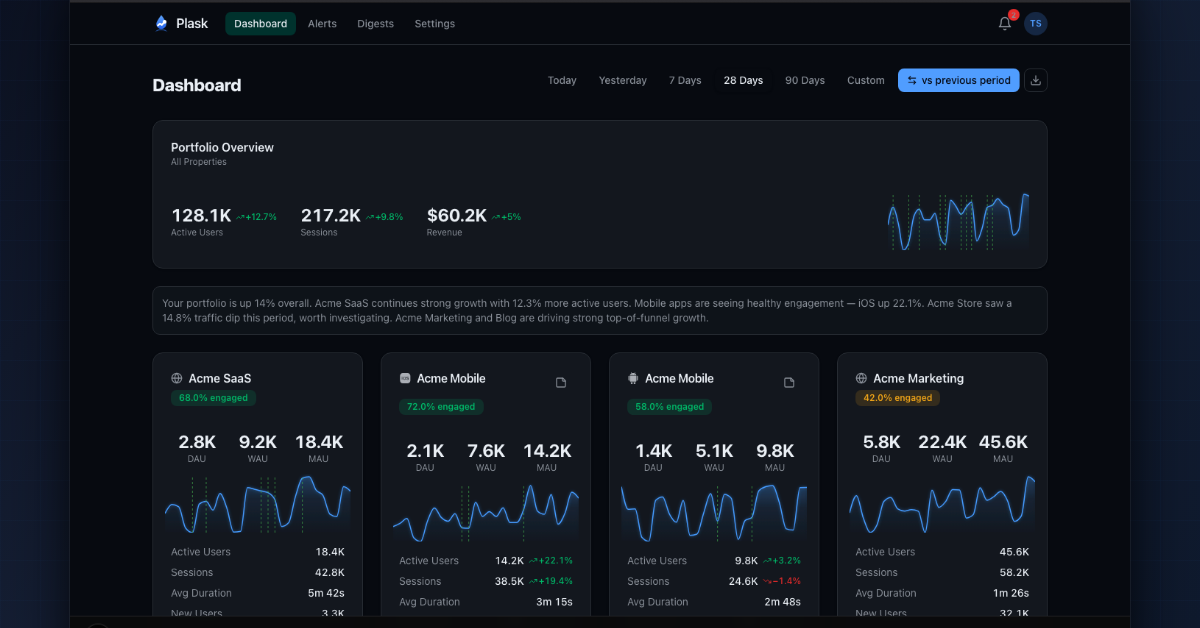The height and width of the screenshot is (628, 1200).
Task: Toggle the vs previous period comparison
Action: click(x=958, y=80)
